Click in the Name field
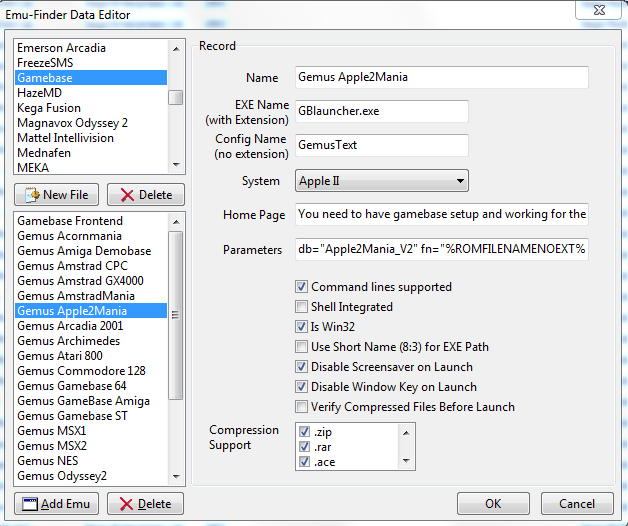The height and width of the screenshot is (526, 628). 442,77
